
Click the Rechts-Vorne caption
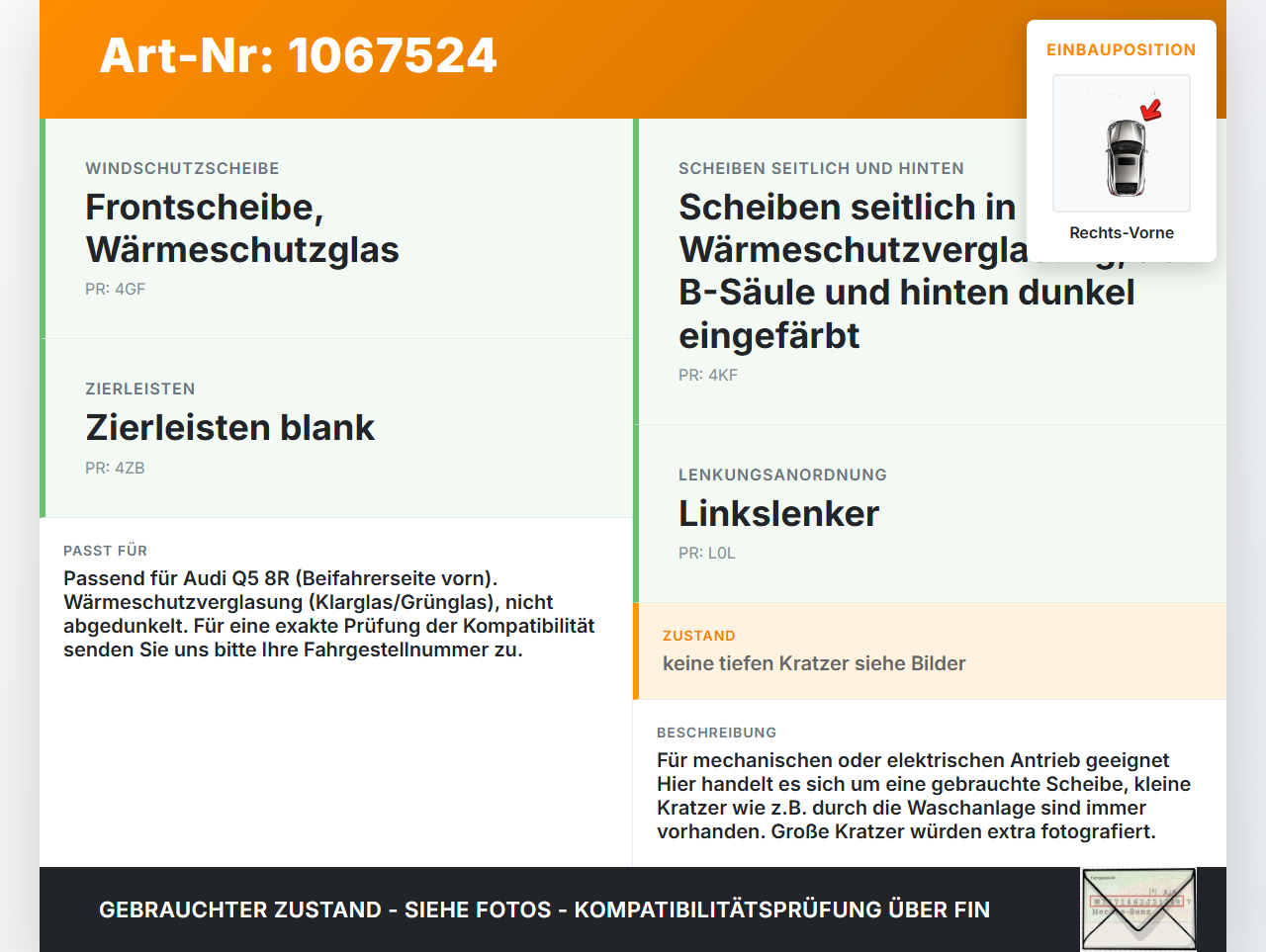(1122, 232)
